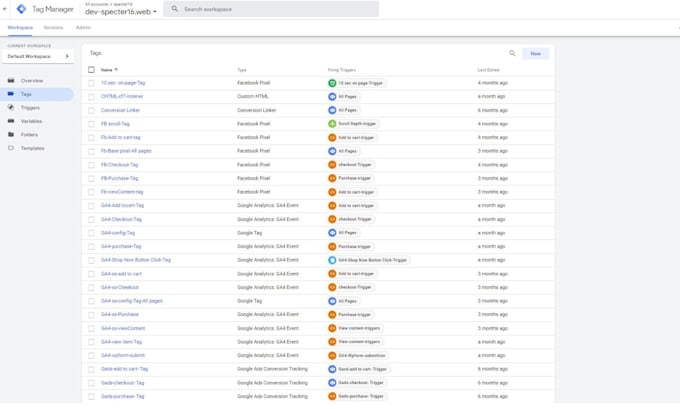Open the Overview sidebar icon
The height and width of the screenshot is (409, 680).
[x=11, y=80]
